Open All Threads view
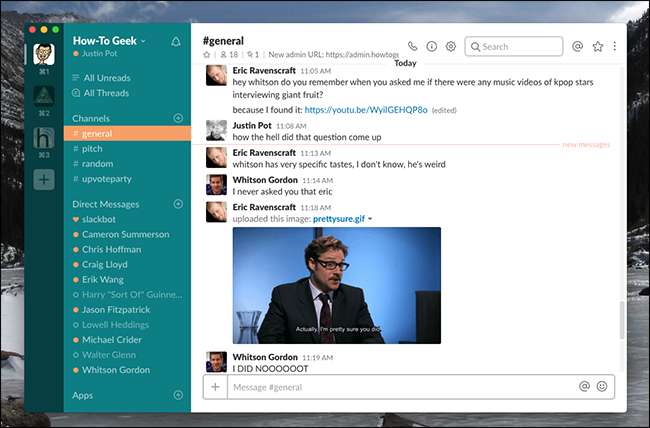Image resolution: width=650 pixels, height=428 pixels. [x=101, y=93]
